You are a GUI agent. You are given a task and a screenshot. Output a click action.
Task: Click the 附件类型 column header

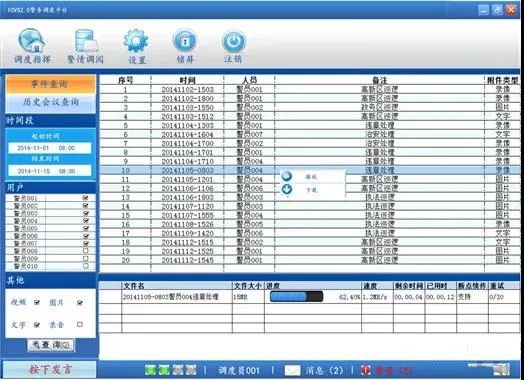pos(502,80)
